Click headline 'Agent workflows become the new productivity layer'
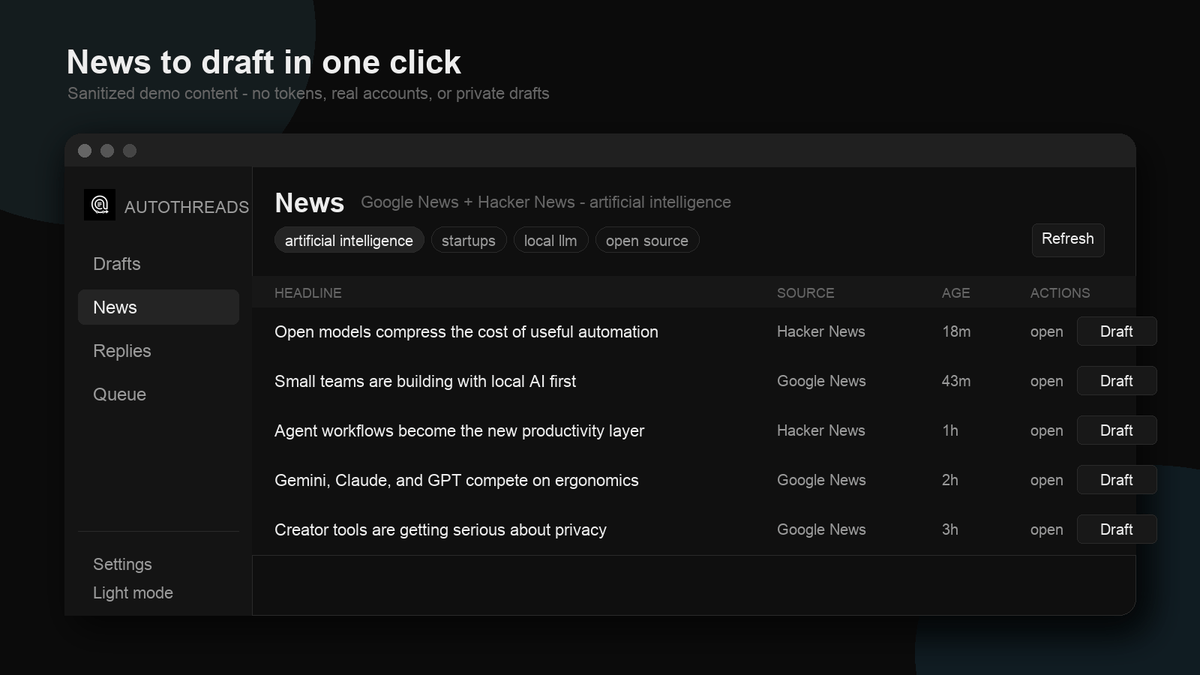Screen dimensions: 1200x675 459,431
